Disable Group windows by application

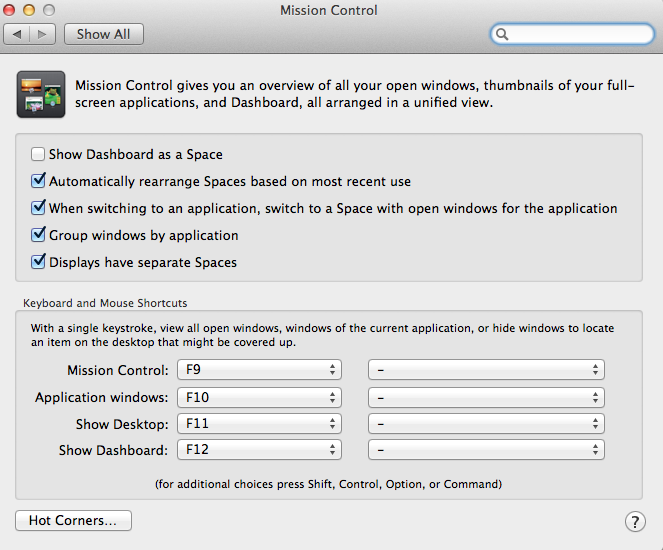pos(38,235)
